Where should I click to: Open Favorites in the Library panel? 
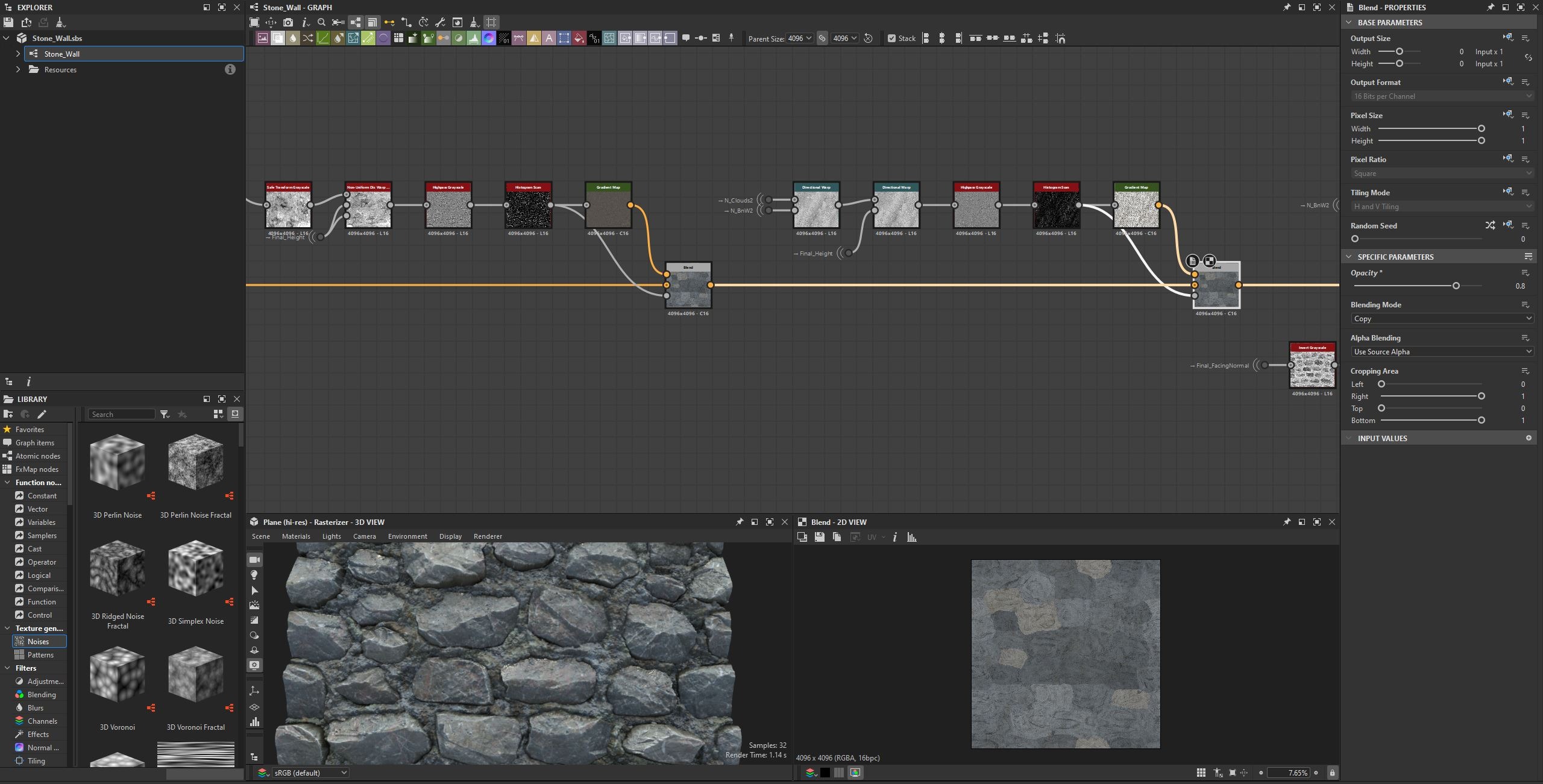[30, 429]
